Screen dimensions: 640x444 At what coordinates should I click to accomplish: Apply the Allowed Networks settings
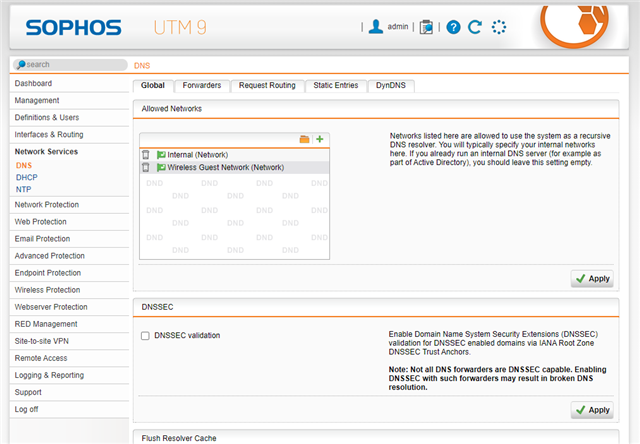[592, 279]
